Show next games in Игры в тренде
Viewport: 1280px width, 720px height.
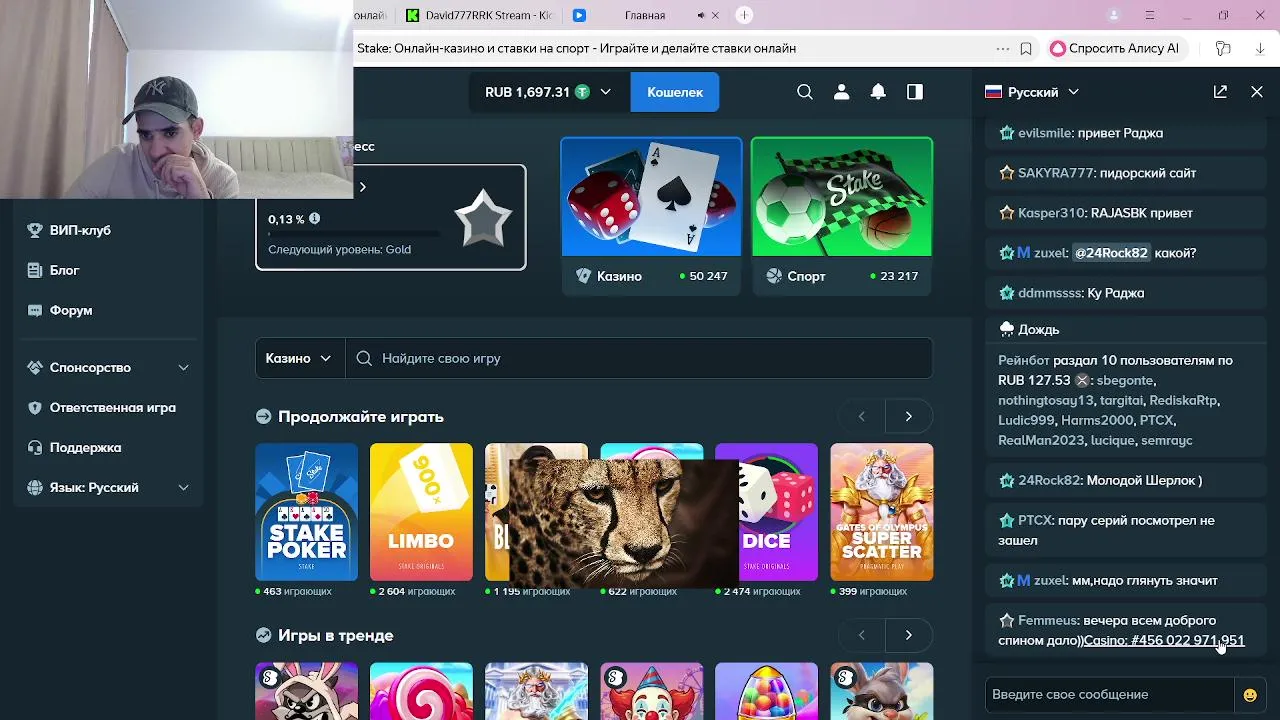click(x=908, y=635)
